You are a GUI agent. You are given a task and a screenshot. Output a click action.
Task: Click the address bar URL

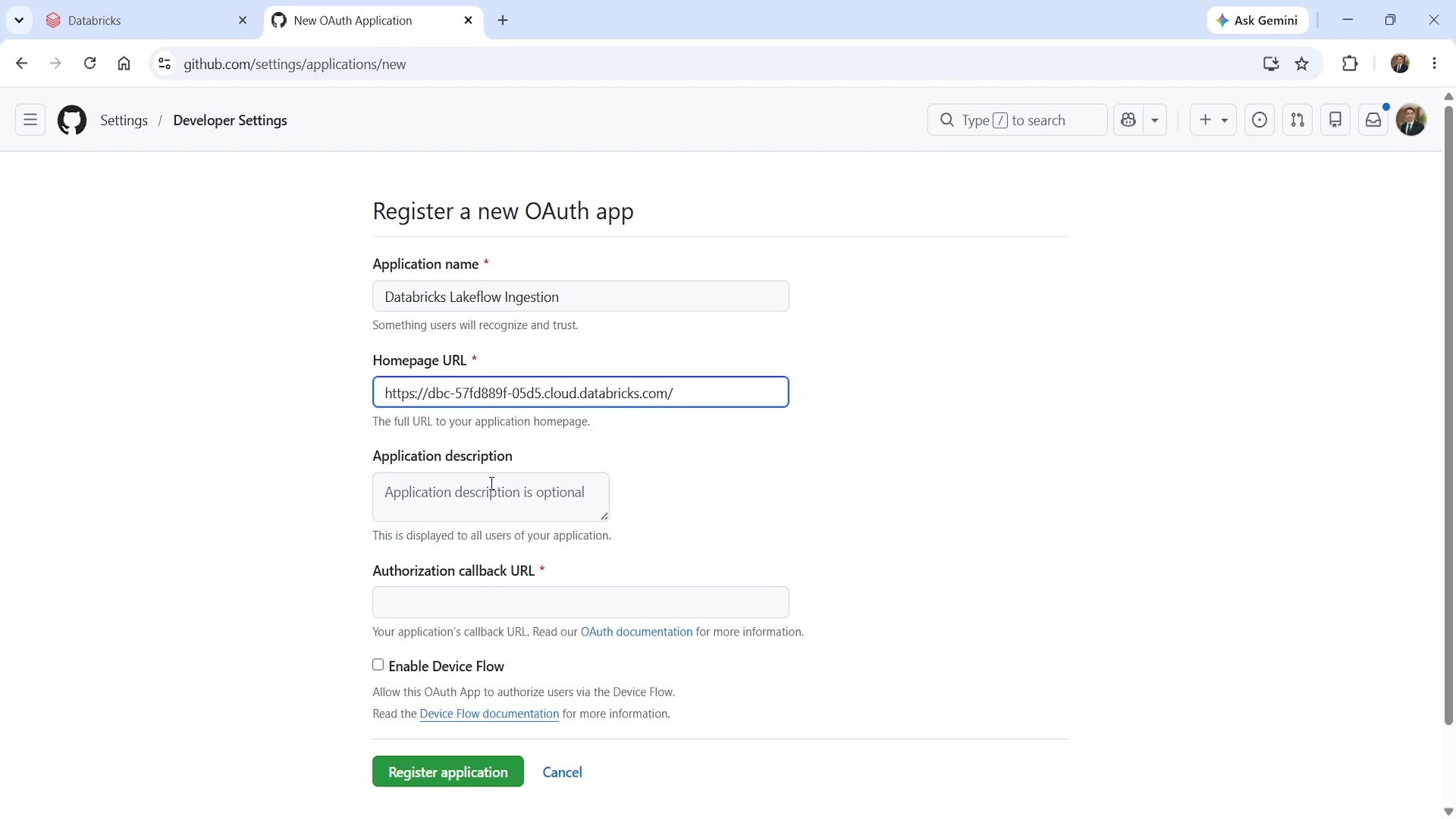pos(297,64)
